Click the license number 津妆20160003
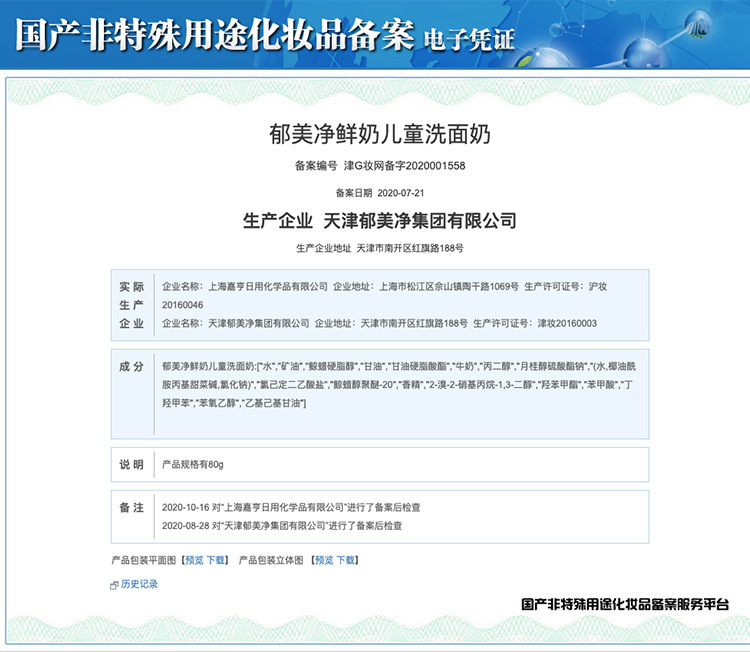The width and height of the screenshot is (750, 652). coord(567,323)
